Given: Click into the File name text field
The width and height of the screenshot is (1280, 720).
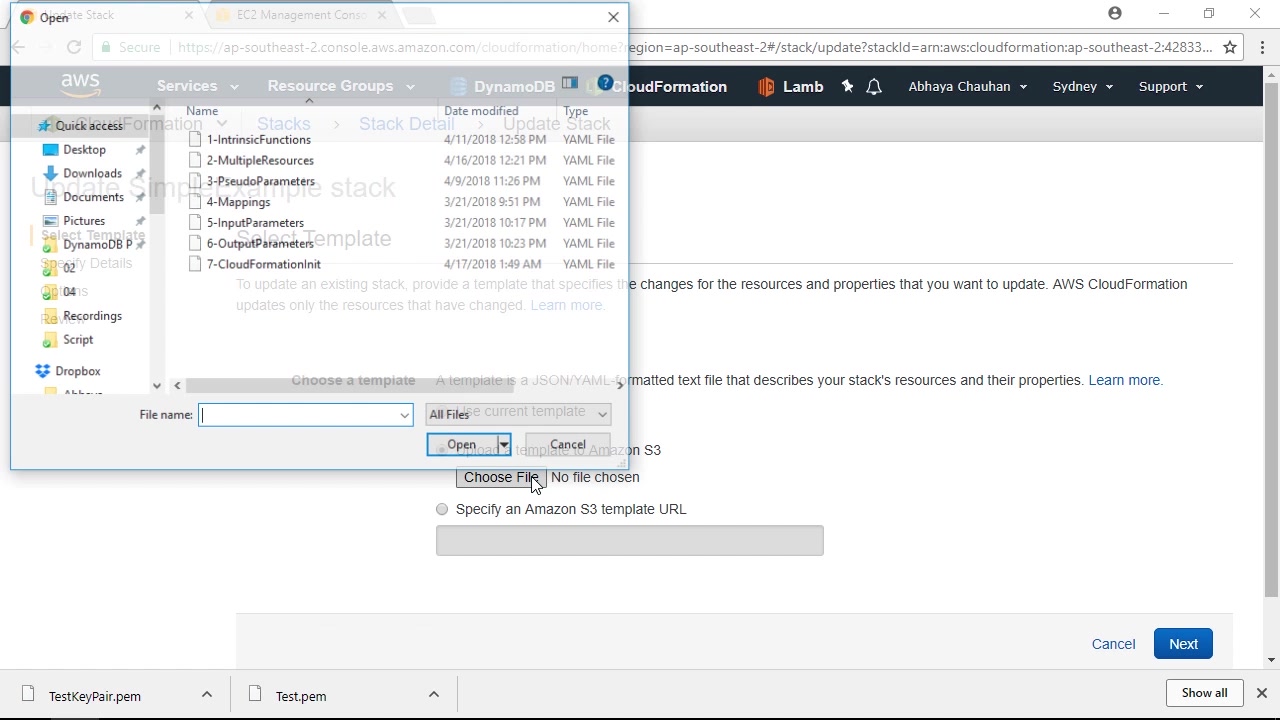Looking at the screenshot, I should 299,415.
